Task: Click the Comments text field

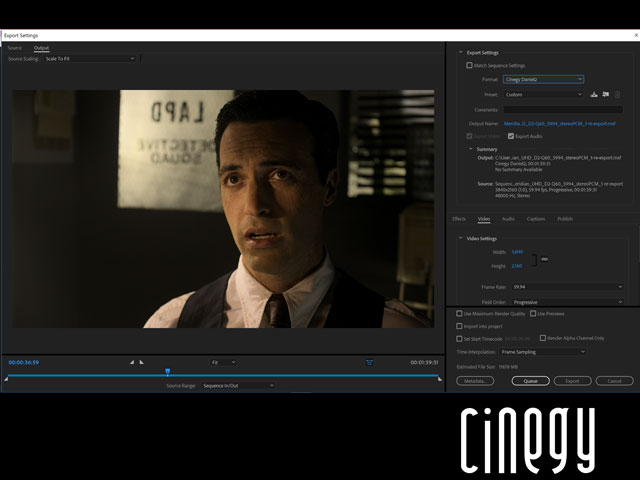Action: [x=563, y=109]
